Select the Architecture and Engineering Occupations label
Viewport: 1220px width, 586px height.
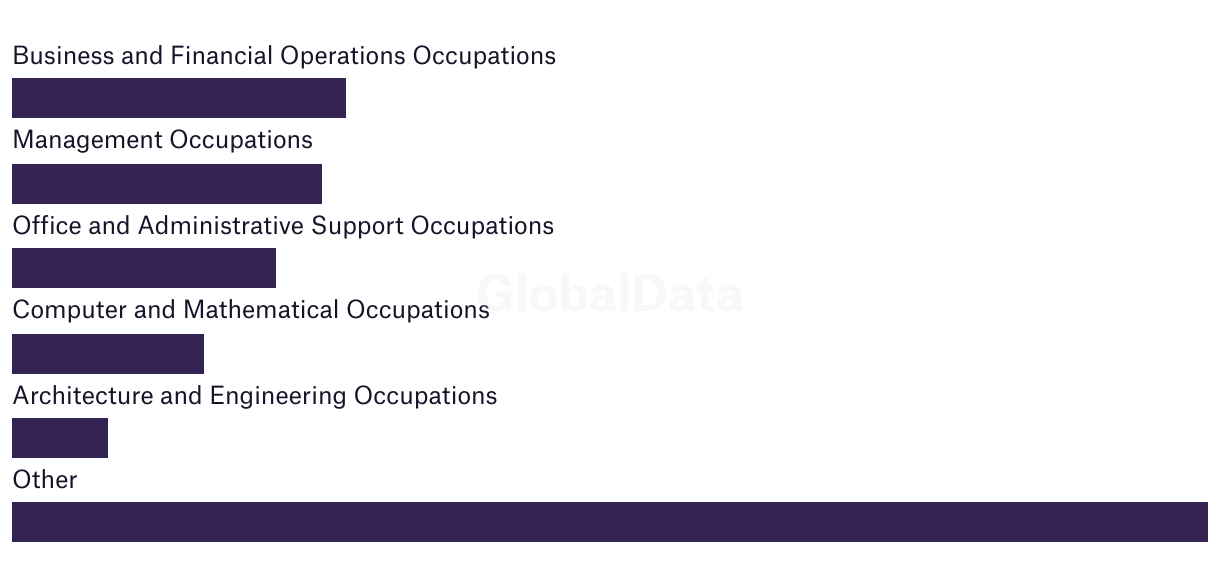click(255, 396)
